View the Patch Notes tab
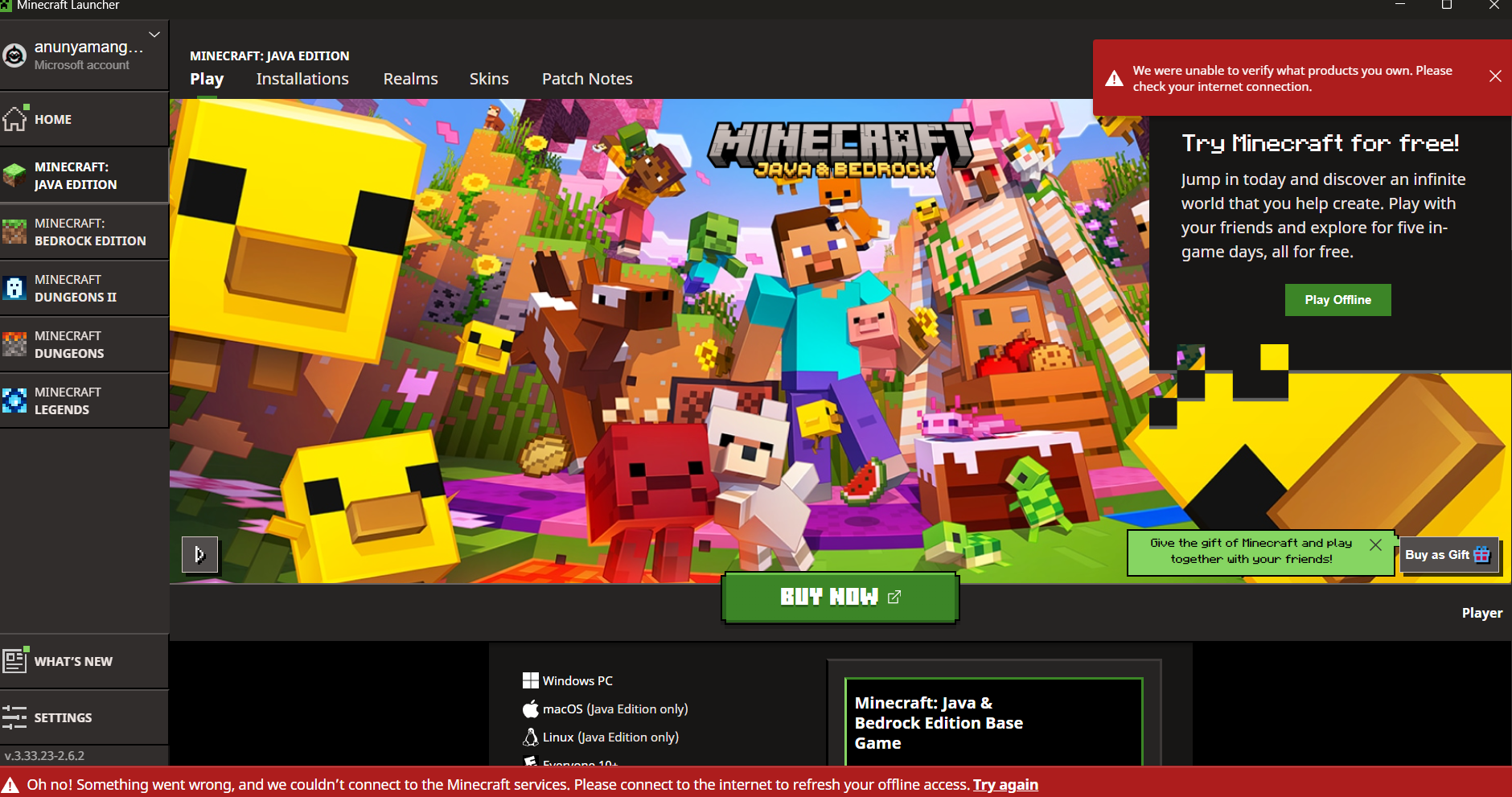The width and height of the screenshot is (1512, 797). click(587, 79)
